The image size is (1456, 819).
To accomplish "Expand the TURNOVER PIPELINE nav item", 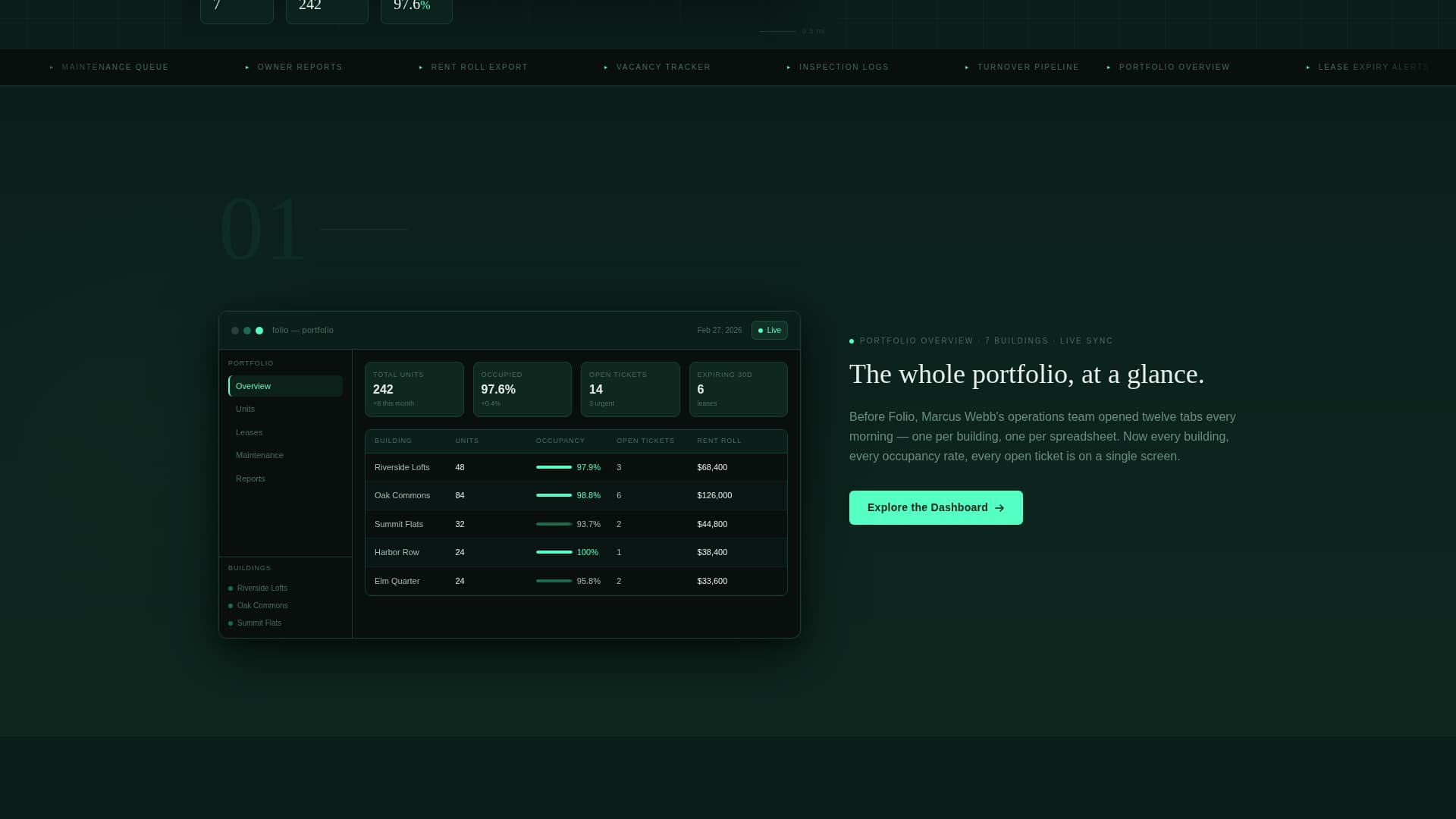I will coord(1028,67).
